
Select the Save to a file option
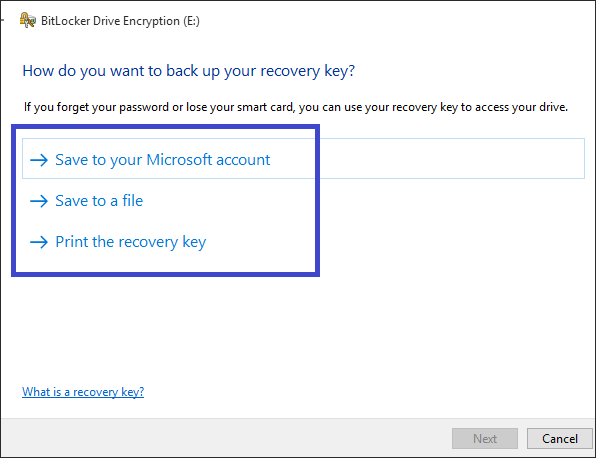[99, 201]
